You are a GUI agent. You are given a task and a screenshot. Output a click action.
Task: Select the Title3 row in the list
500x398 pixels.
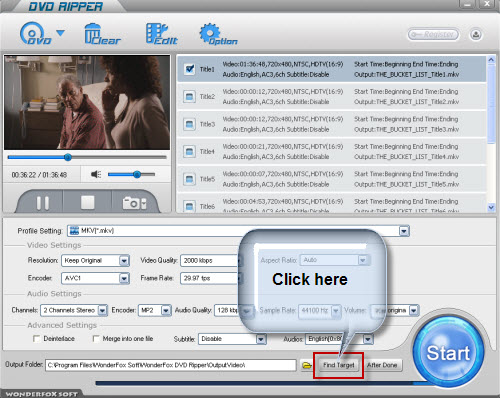pyautogui.click(x=331, y=124)
